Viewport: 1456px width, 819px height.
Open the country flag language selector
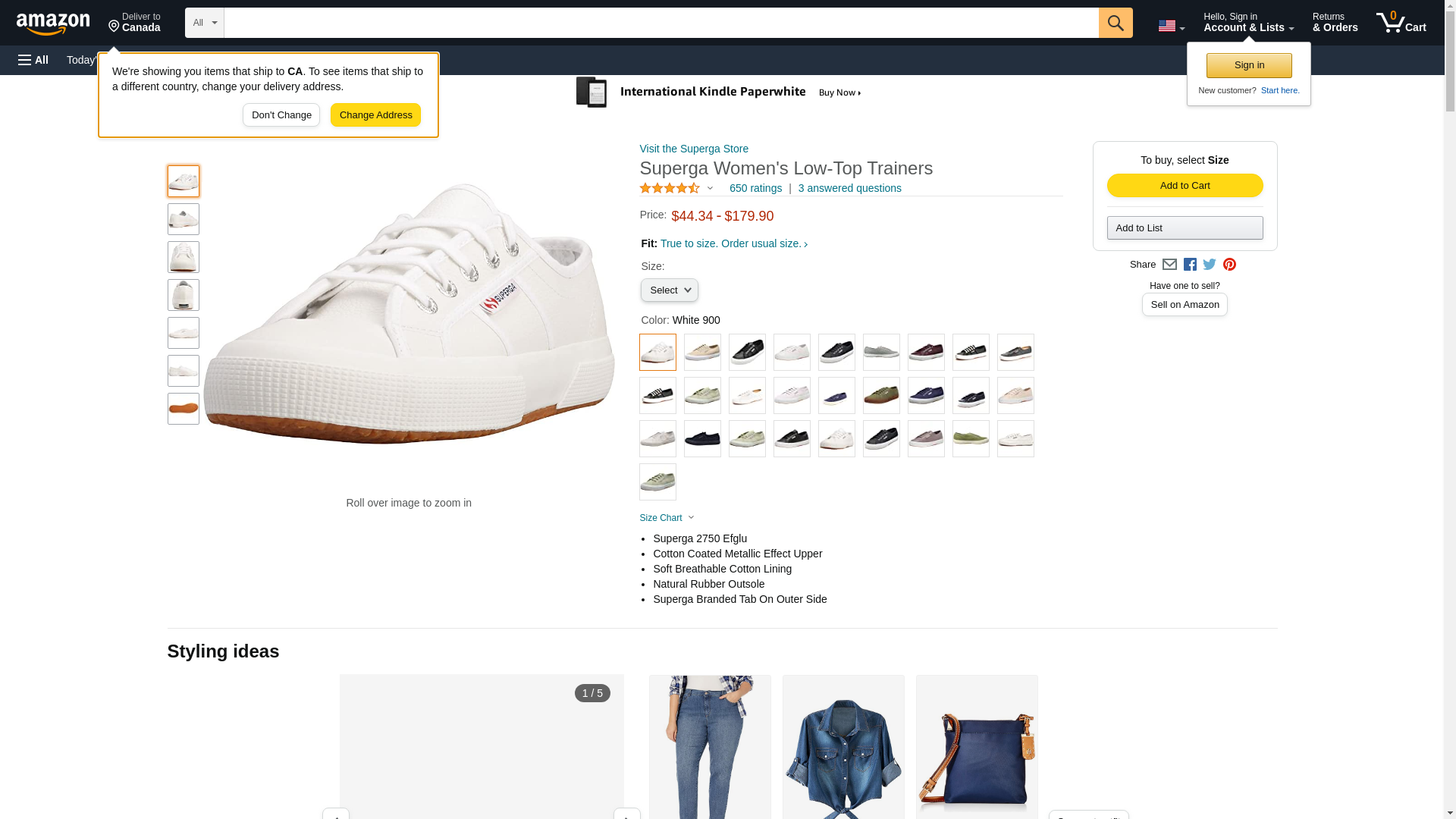1171,26
